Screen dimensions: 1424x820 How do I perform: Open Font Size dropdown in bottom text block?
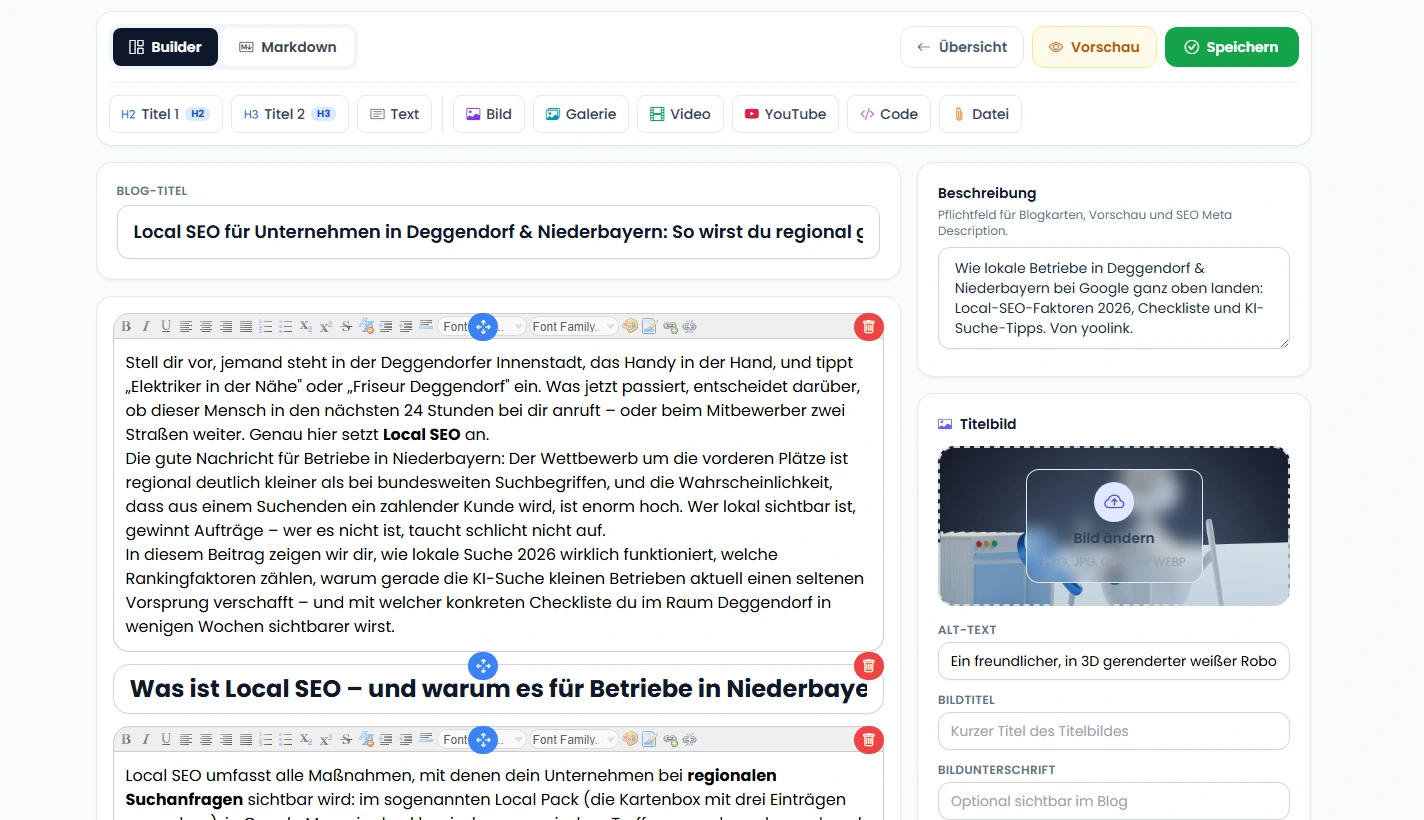tap(513, 739)
